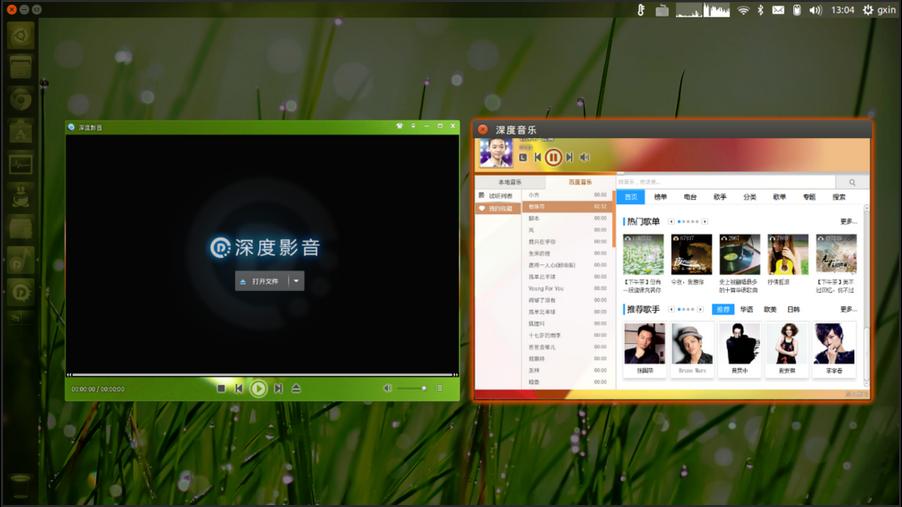Click the 打开文件 button in 深度影音
Screen dimensions: 902x507
coord(262,281)
